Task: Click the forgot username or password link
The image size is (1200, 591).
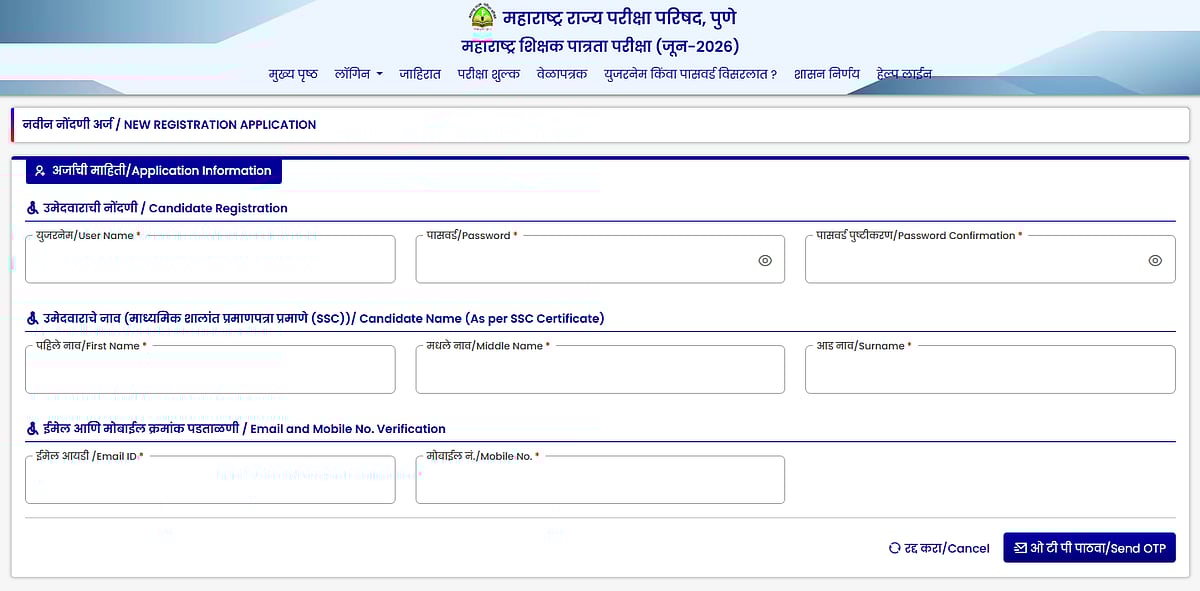Action: pos(690,74)
